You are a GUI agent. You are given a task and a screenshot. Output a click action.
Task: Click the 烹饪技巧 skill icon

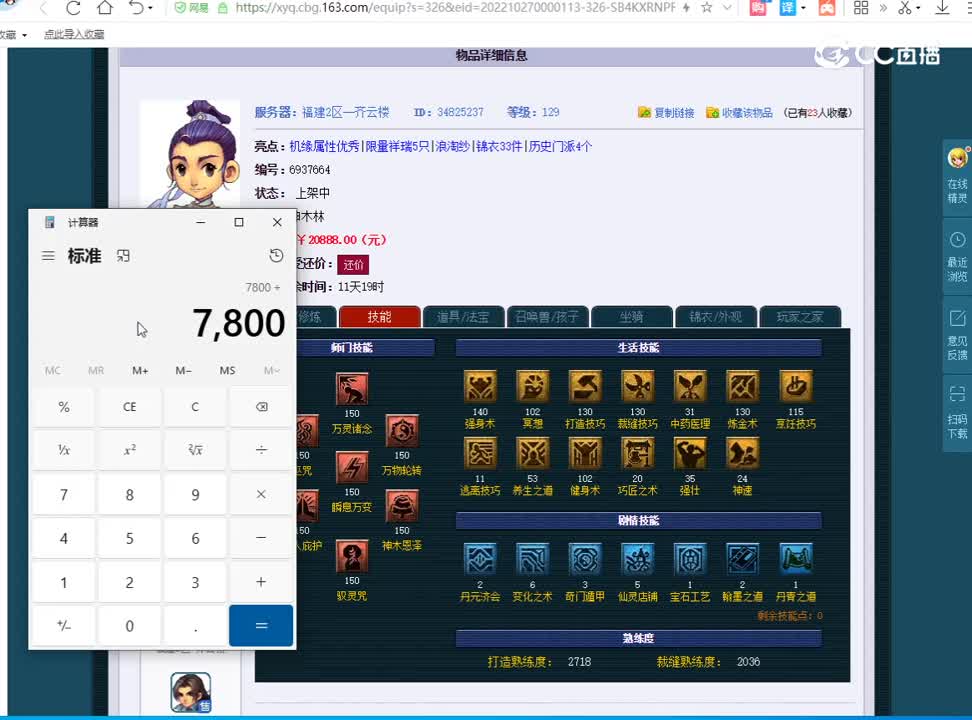795,387
